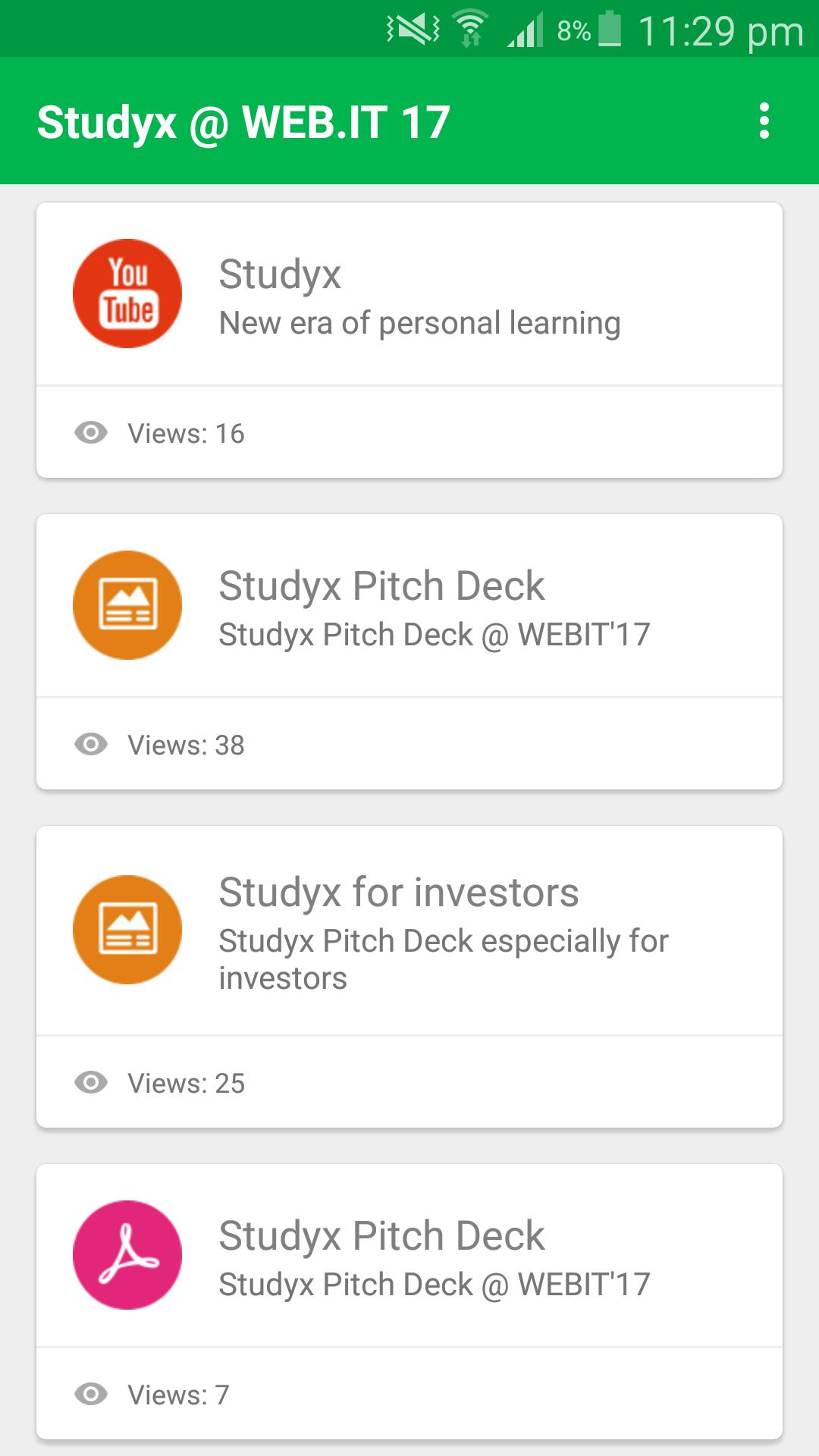Tap the 'Views: 7' label
The image size is (819, 1456).
tap(178, 1395)
